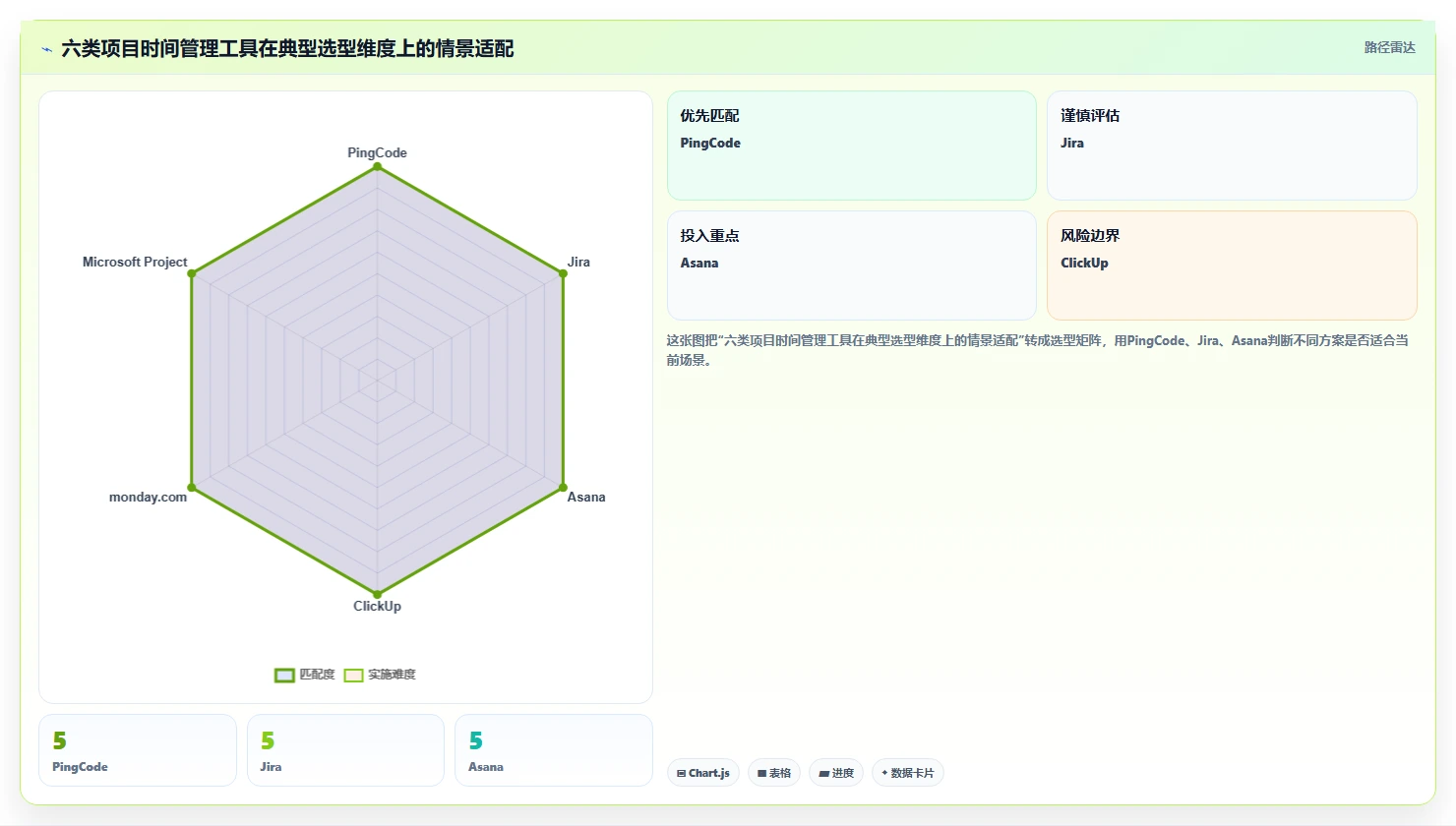
Task: Click the icon in the 表格 chip
Action: coord(761,774)
